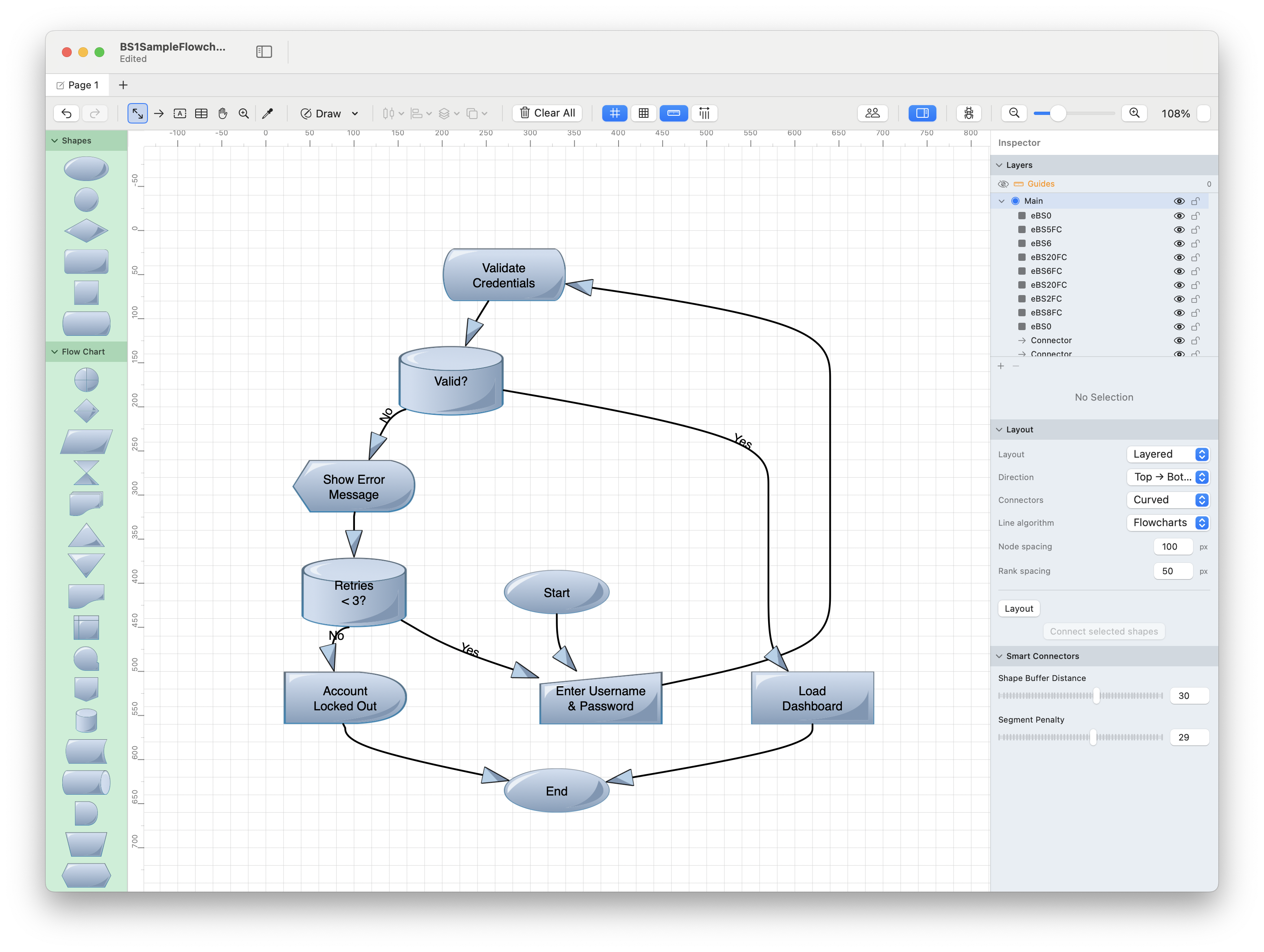Screen dimensions: 1264x952
Task: Click the undo arrow button
Action: (x=66, y=113)
